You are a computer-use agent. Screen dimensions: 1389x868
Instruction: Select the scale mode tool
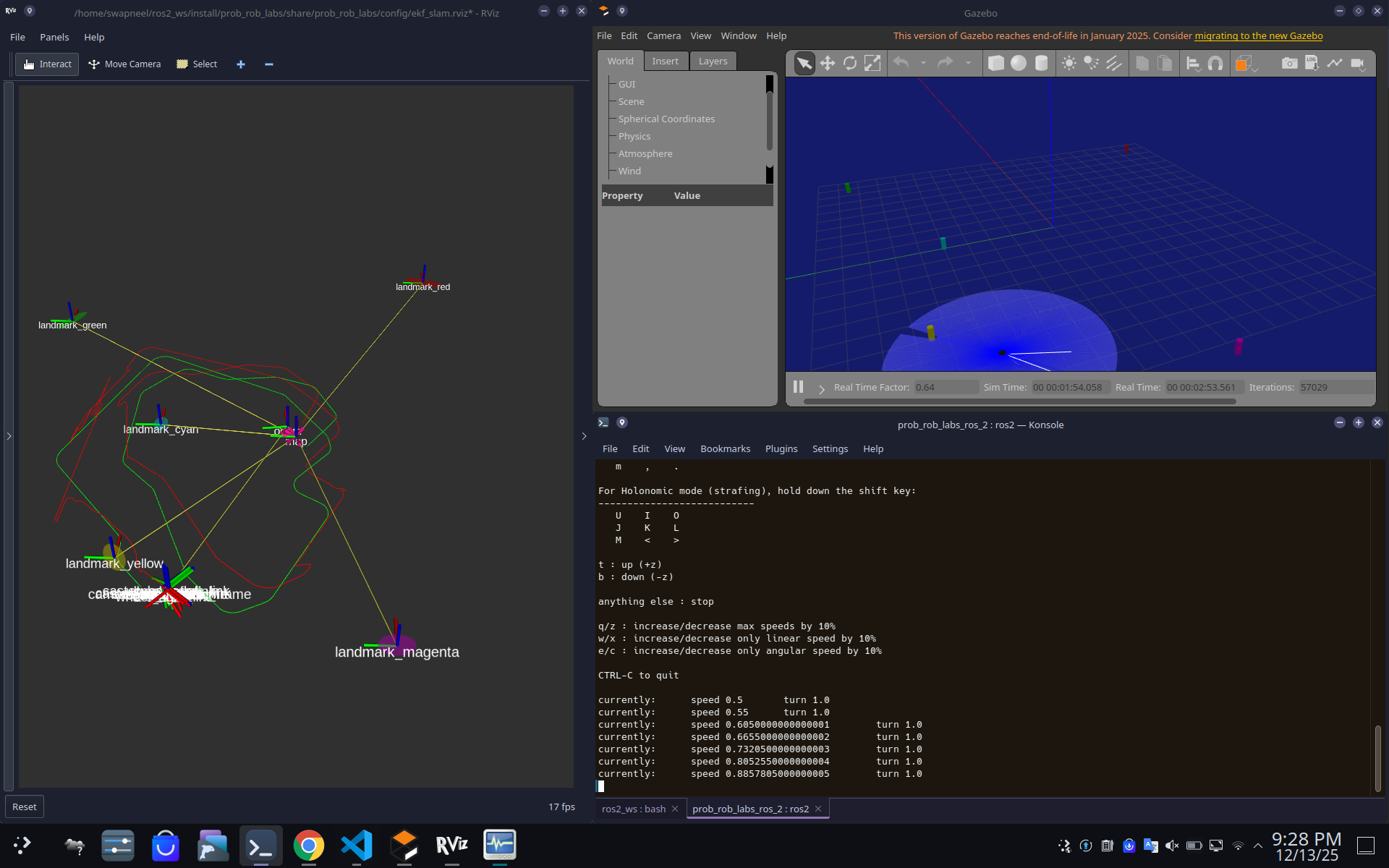(x=873, y=64)
